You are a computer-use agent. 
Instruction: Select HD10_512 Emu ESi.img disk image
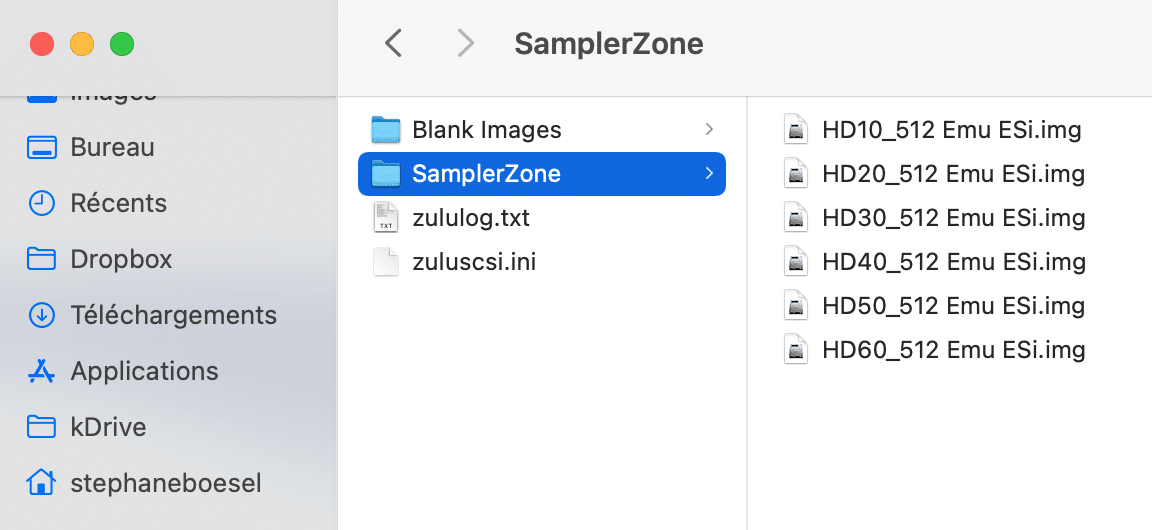pyautogui.click(x=951, y=130)
